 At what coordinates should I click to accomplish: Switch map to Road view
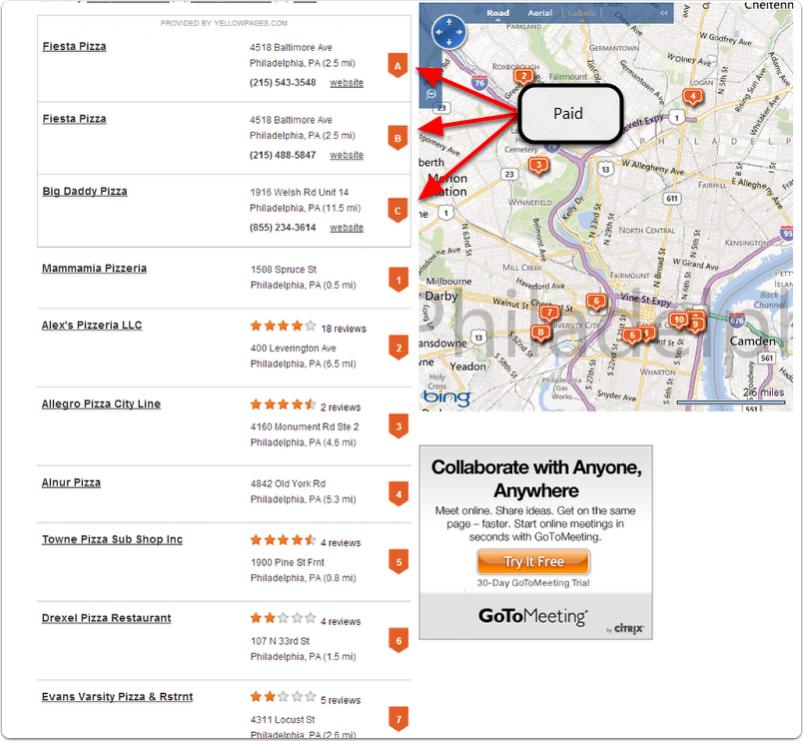(x=498, y=13)
